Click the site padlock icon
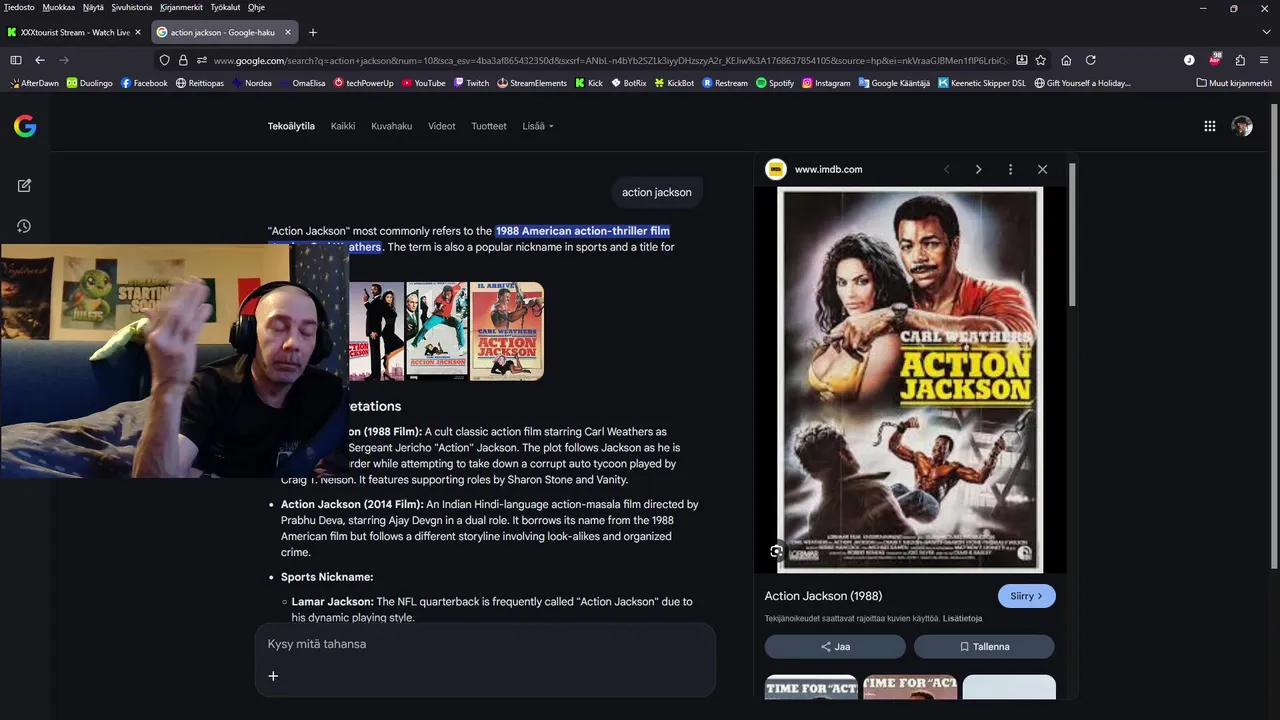The height and width of the screenshot is (720, 1280). (x=183, y=60)
